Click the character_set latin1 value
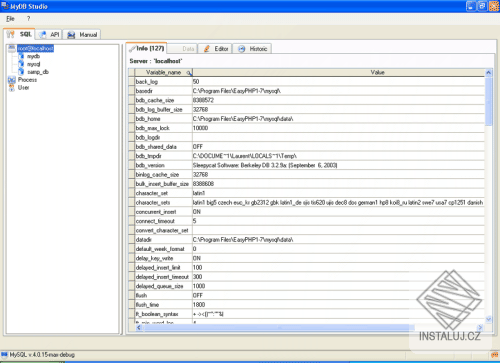The width and height of the screenshot is (500, 363). 199,193
